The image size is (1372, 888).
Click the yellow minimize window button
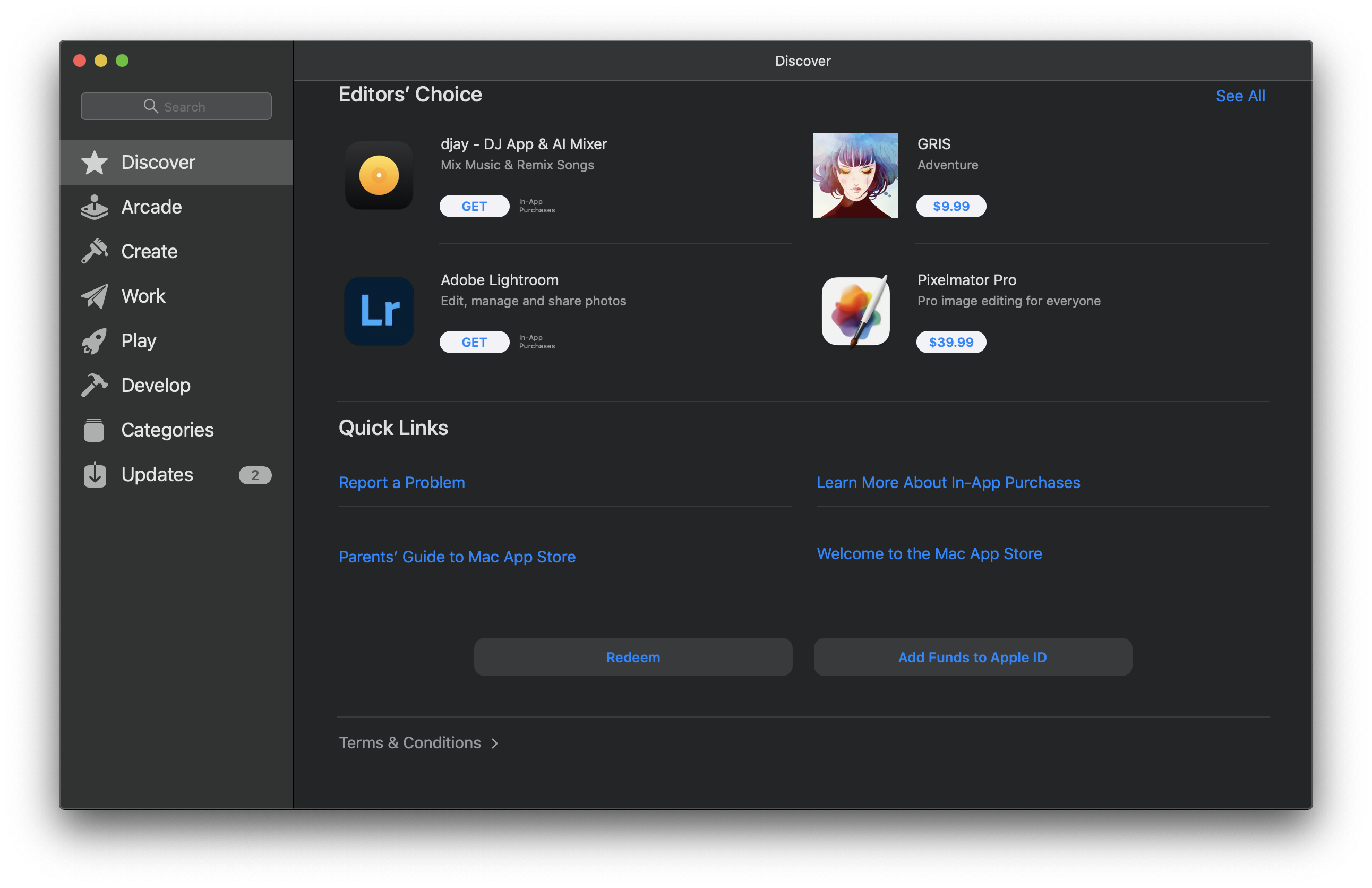coord(101,61)
